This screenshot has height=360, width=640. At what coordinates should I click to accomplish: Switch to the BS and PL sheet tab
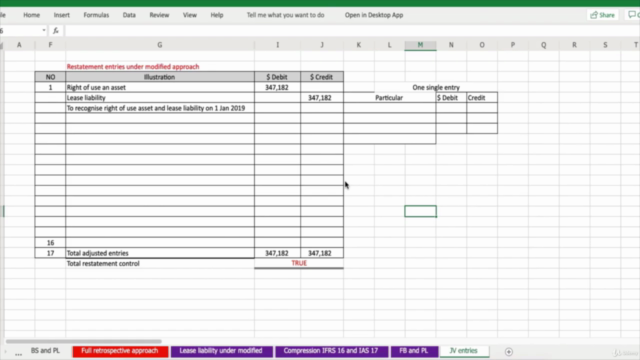[45, 351]
